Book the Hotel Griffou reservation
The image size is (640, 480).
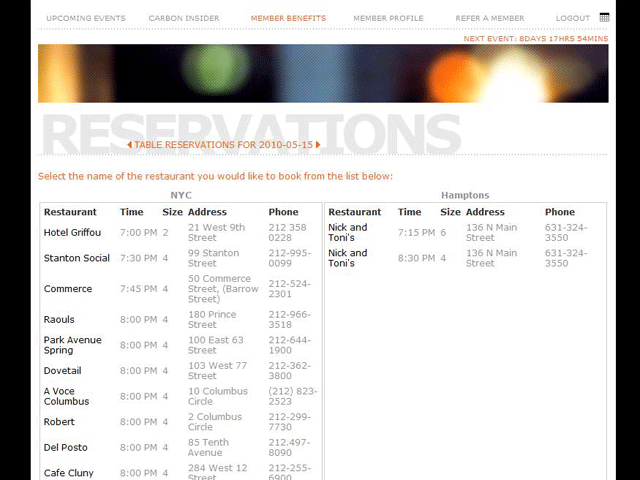point(72,233)
